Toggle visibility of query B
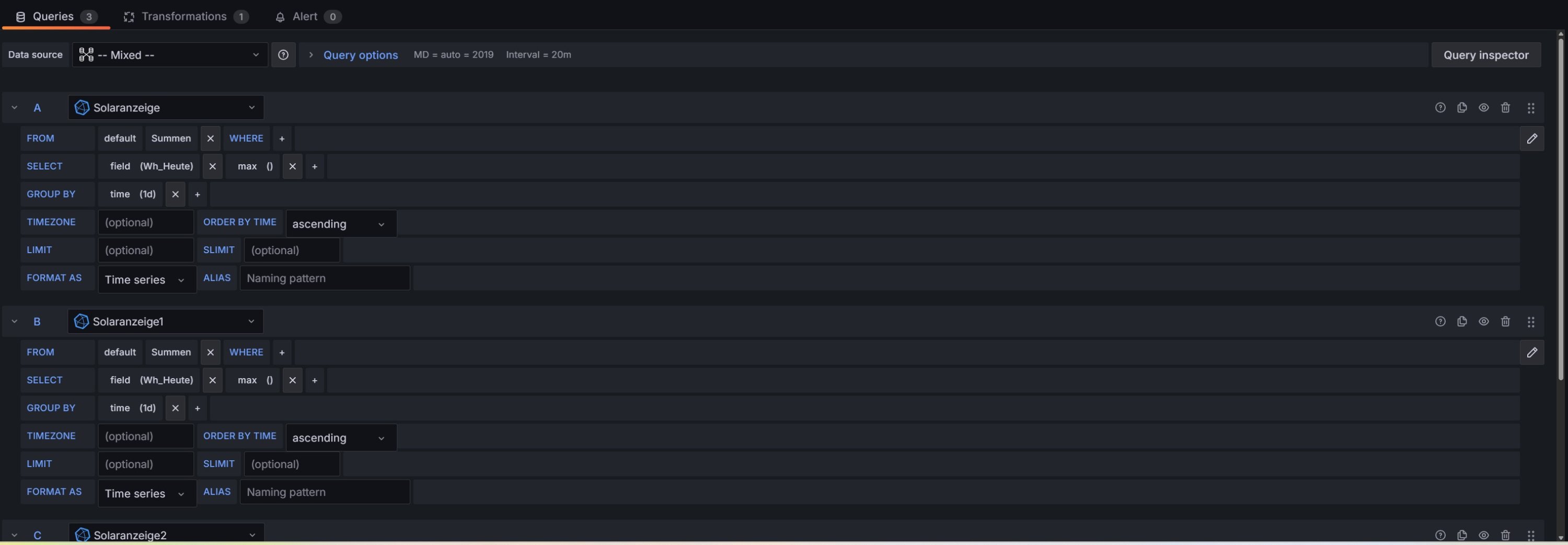Image resolution: width=1568 pixels, height=545 pixels. pos(1483,322)
